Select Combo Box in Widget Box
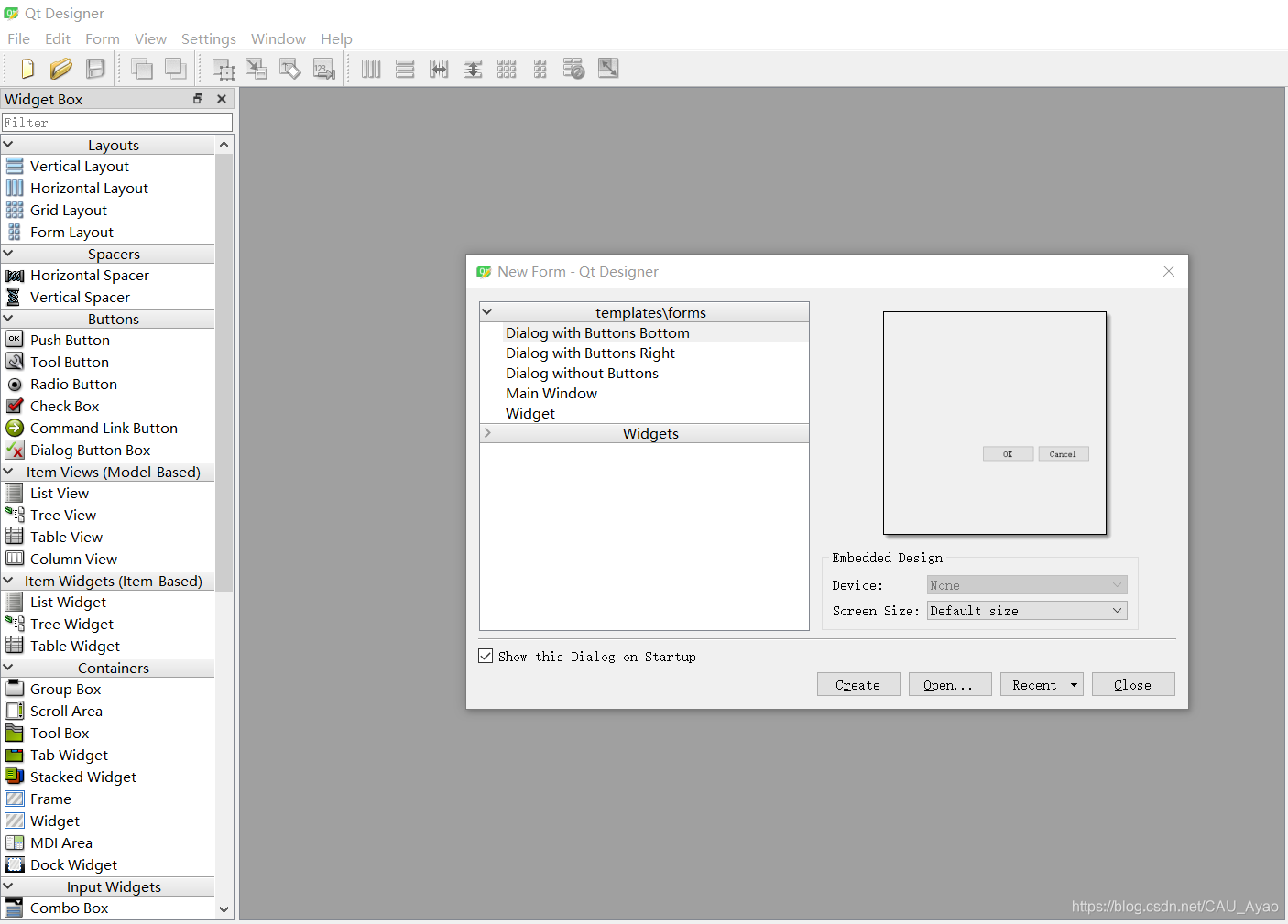 [69, 908]
